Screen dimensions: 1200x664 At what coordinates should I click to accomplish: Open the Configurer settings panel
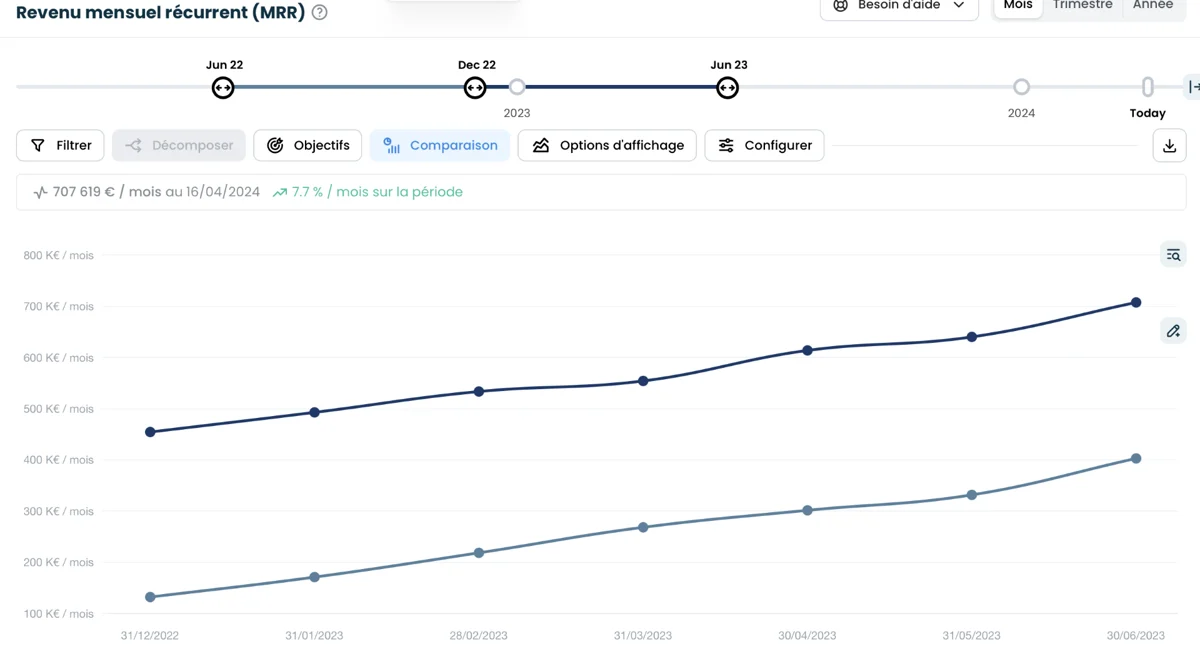[x=765, y=146]
